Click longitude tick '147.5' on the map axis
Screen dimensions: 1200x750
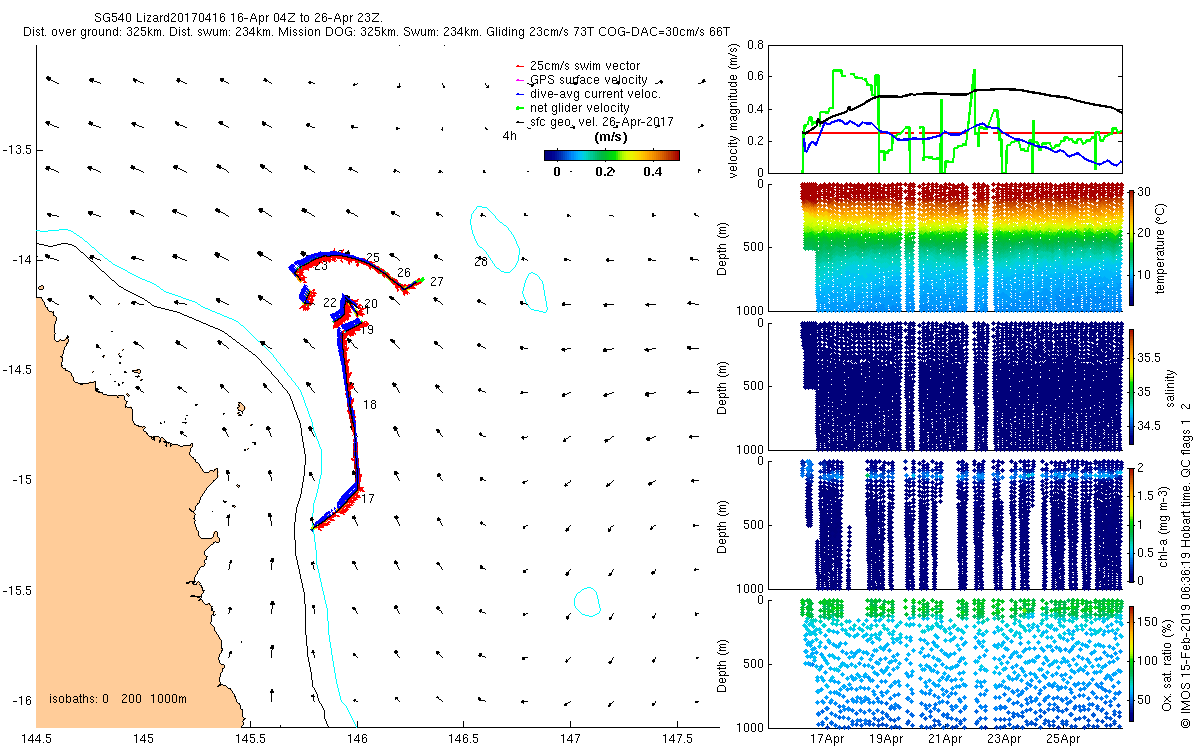pos(677,738)
